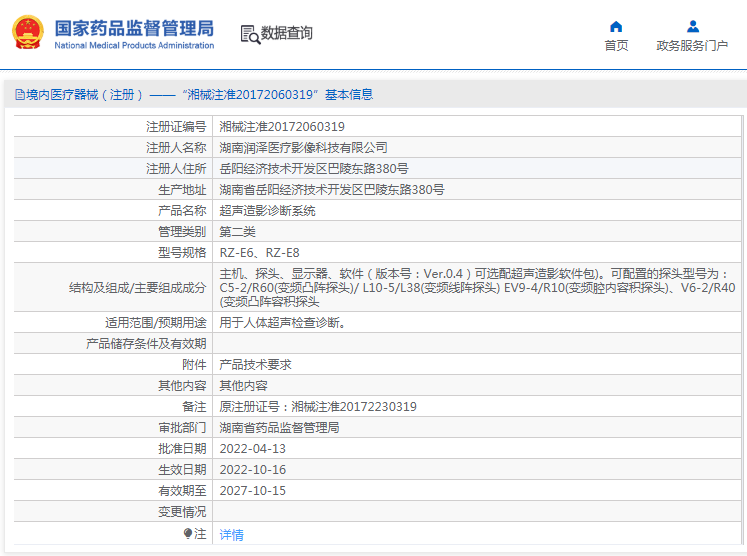Open 政务服务门户 navigation label
The image size is (747, 556).
pyautogui.click(x=692, y=46)
